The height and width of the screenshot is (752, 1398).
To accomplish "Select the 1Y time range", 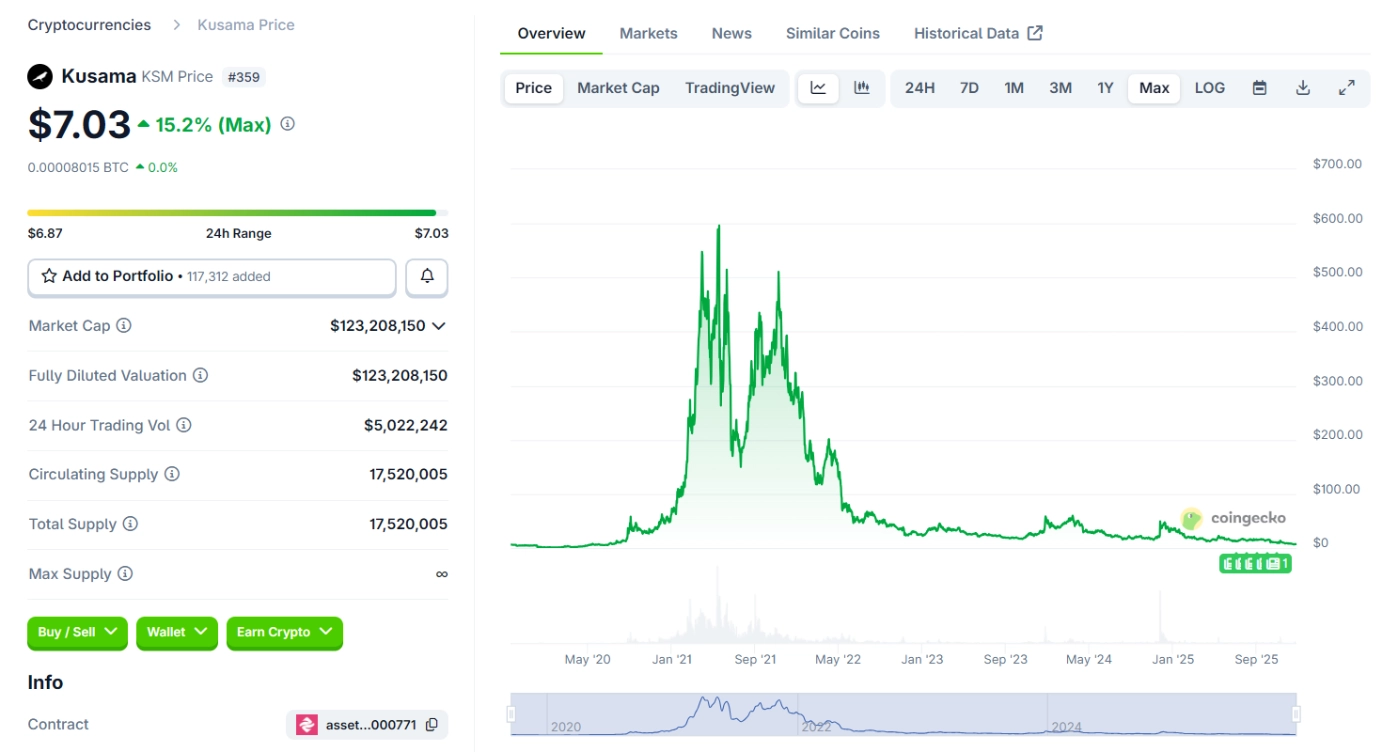I will [1105, 88].
